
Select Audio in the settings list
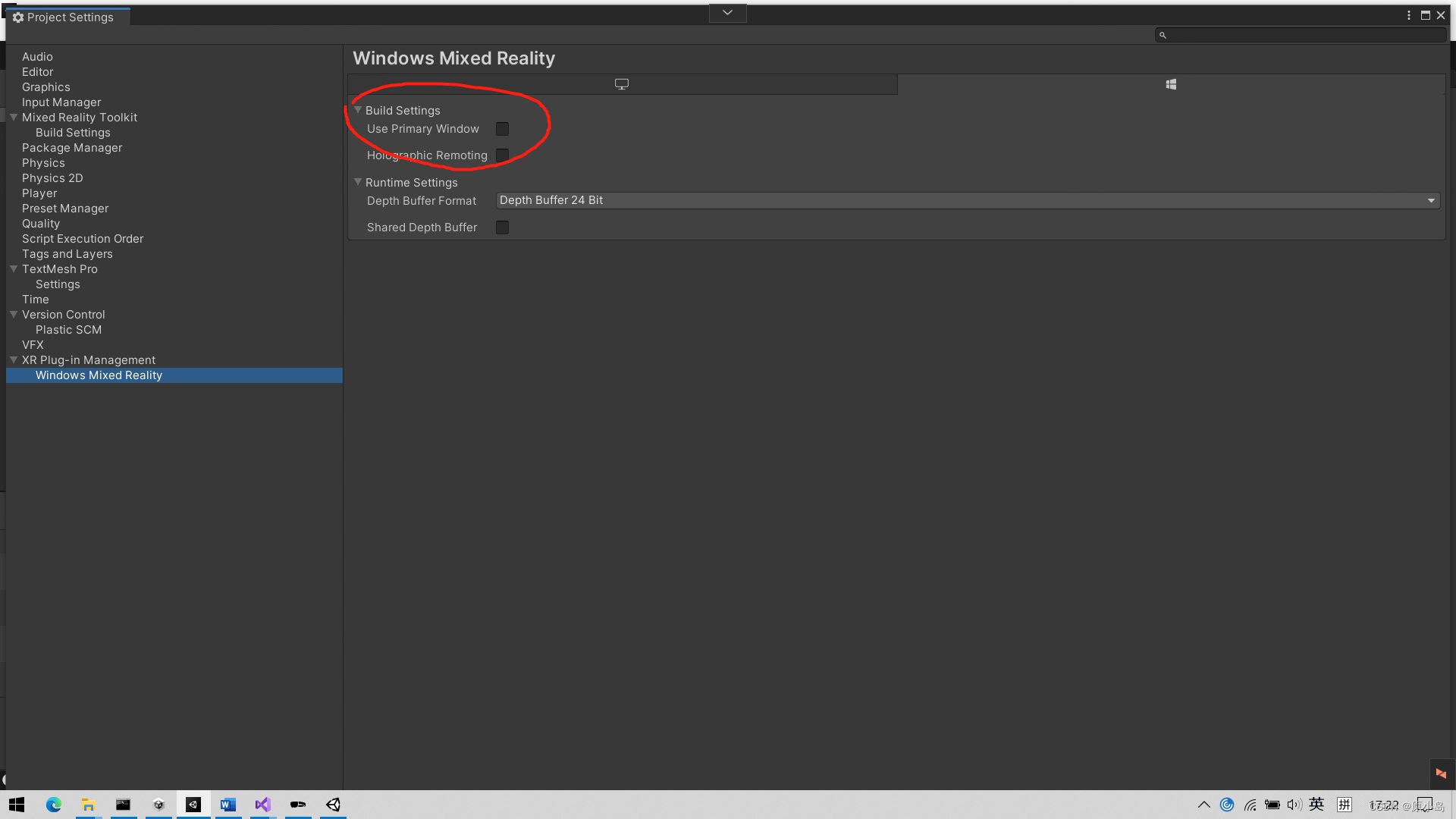37,57
